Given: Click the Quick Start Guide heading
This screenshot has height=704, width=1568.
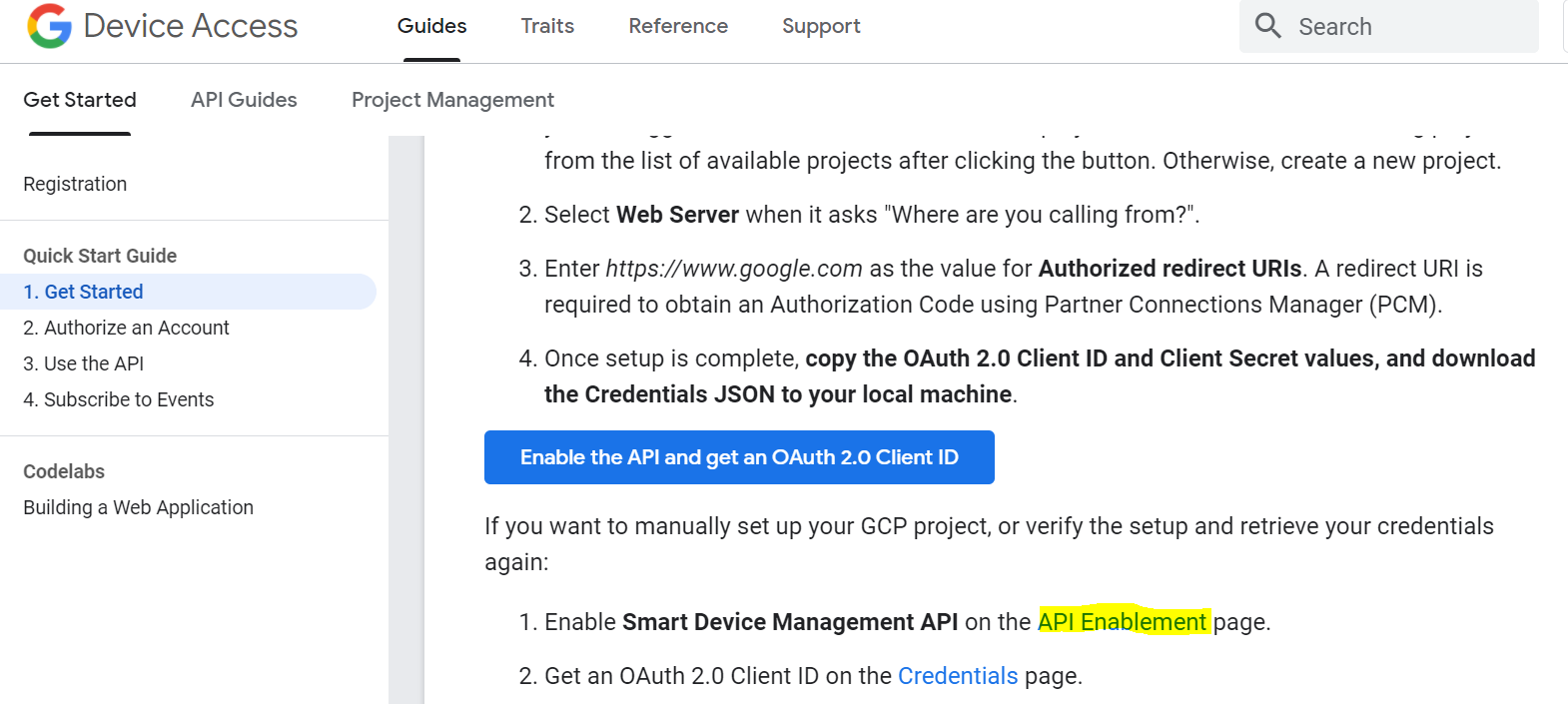Looking at the screenshot, I should pyautogui.click(x=100, y=256).
